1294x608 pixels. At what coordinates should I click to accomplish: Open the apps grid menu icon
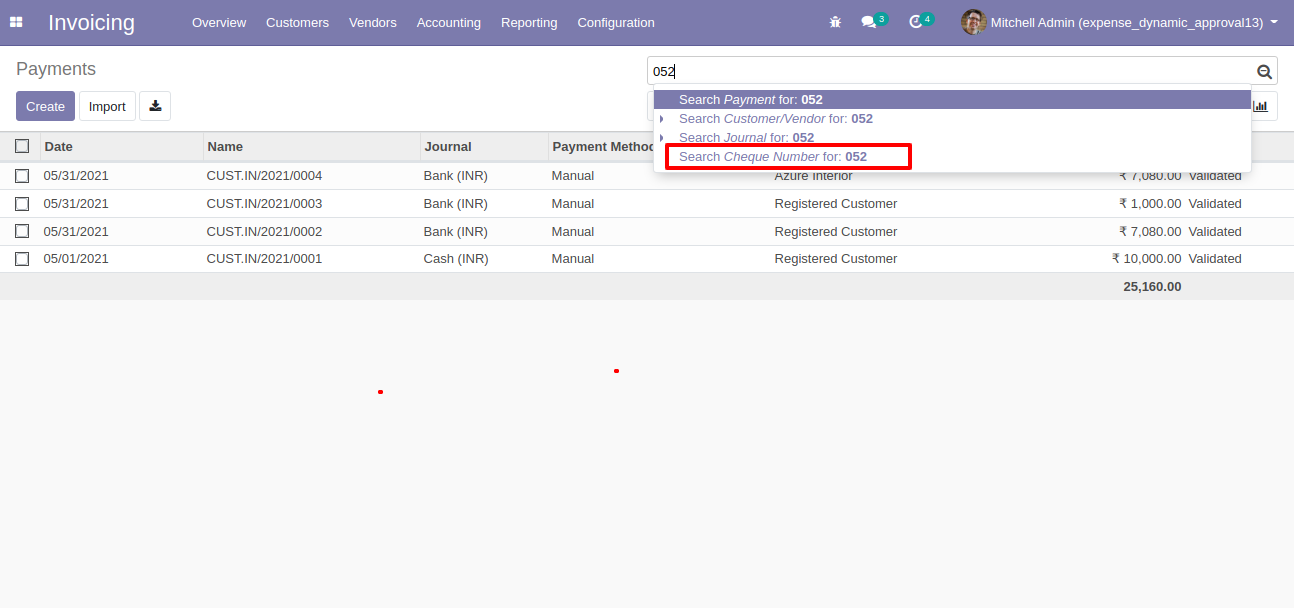pyautogui.click(x=16, y=22)
